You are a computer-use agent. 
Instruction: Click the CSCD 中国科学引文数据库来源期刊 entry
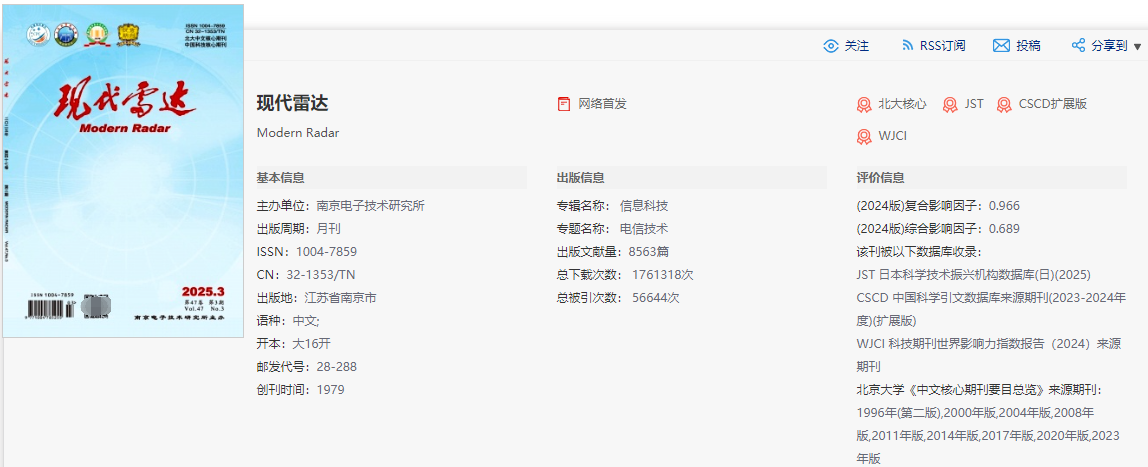click(991, 309)
